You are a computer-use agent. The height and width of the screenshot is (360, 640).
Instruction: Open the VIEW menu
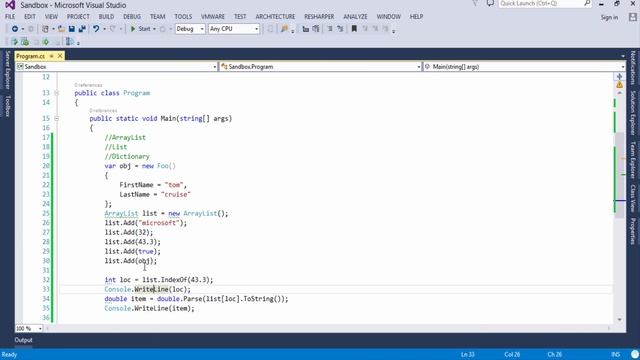51,17
